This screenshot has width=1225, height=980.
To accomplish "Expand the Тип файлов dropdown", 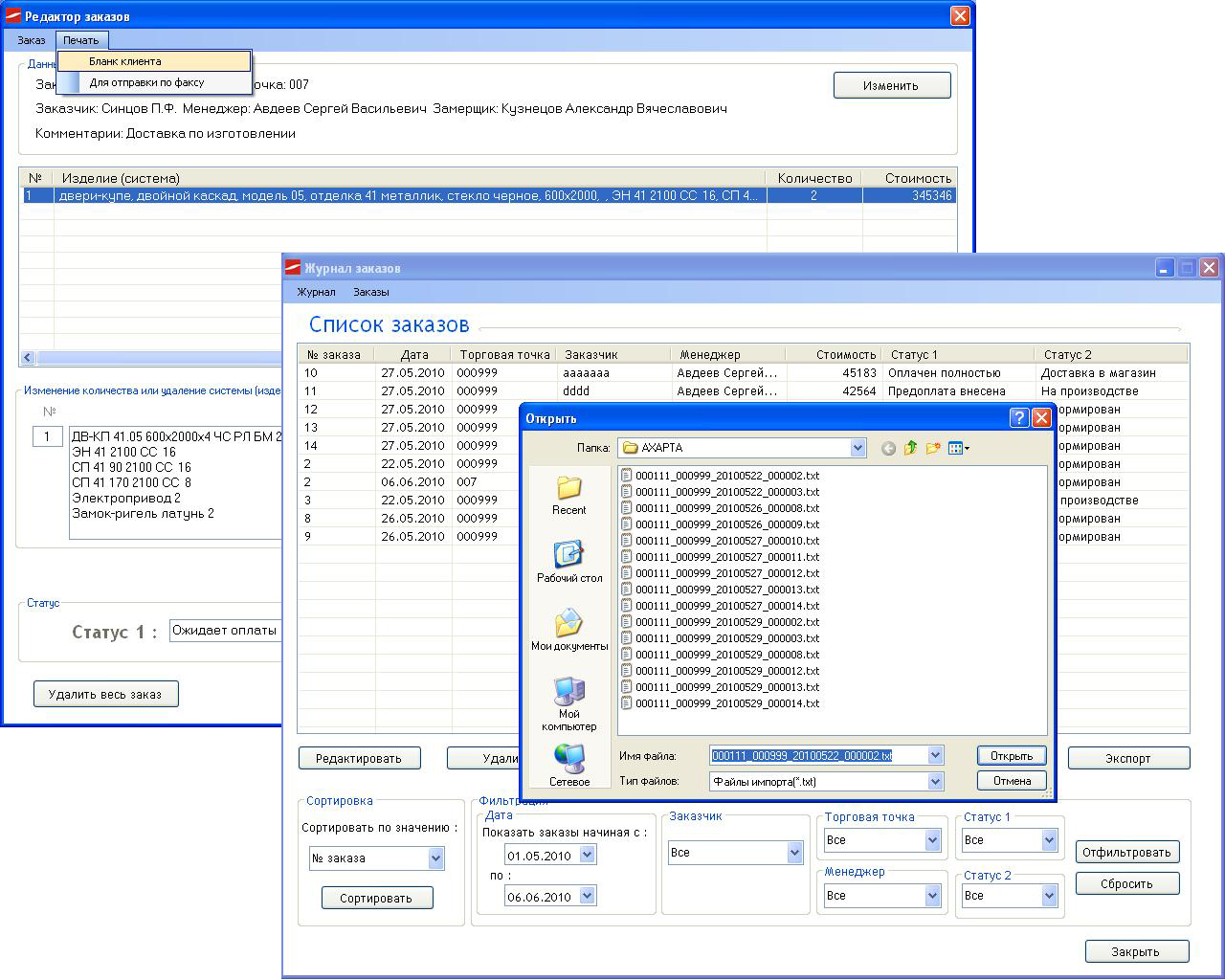I will tap(935, 782).
